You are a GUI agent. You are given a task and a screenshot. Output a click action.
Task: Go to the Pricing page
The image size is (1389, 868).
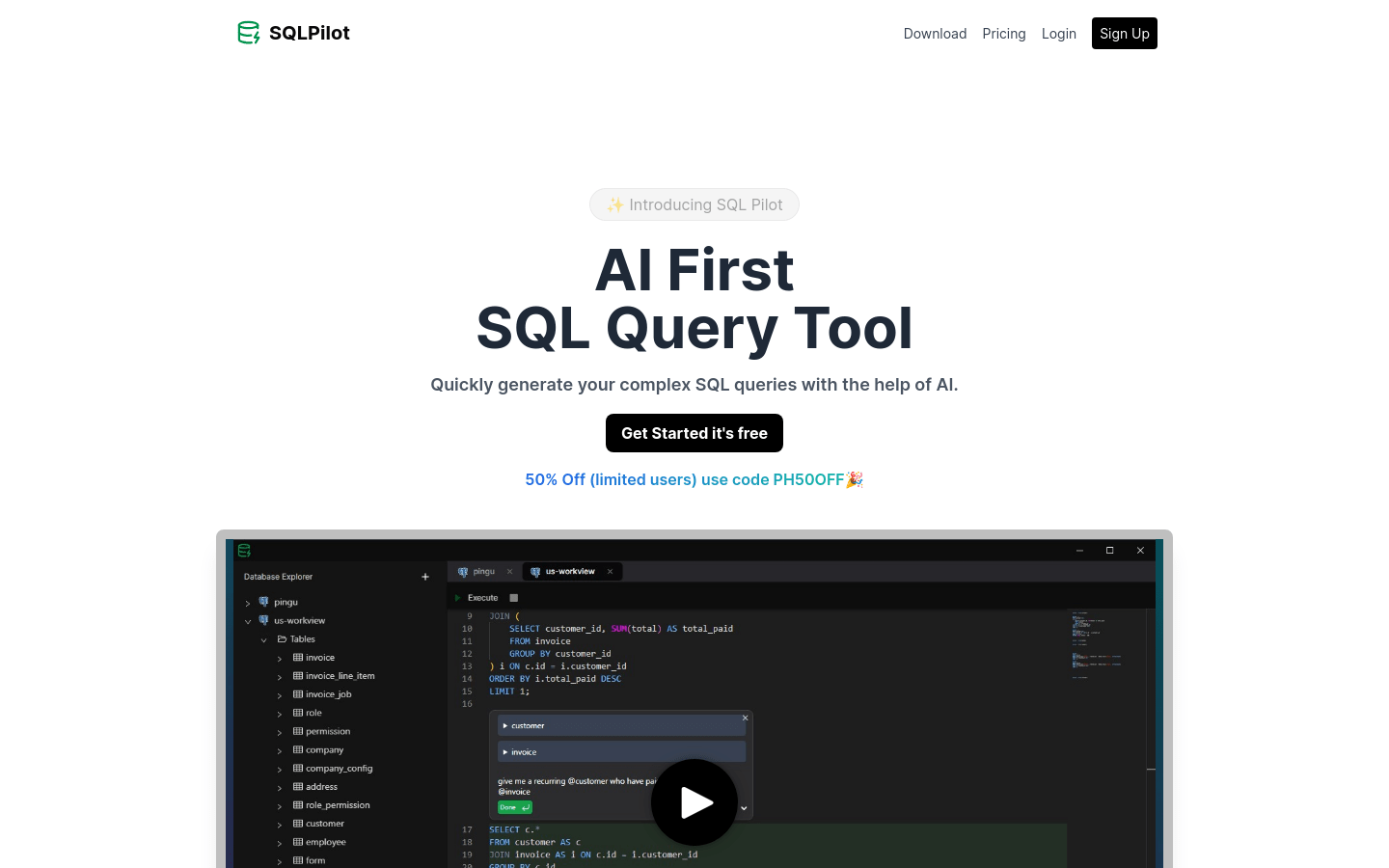1004,34
